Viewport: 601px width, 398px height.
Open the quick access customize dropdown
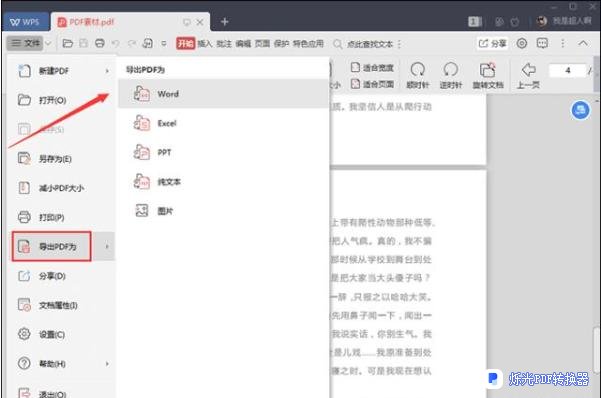point(164,44)
